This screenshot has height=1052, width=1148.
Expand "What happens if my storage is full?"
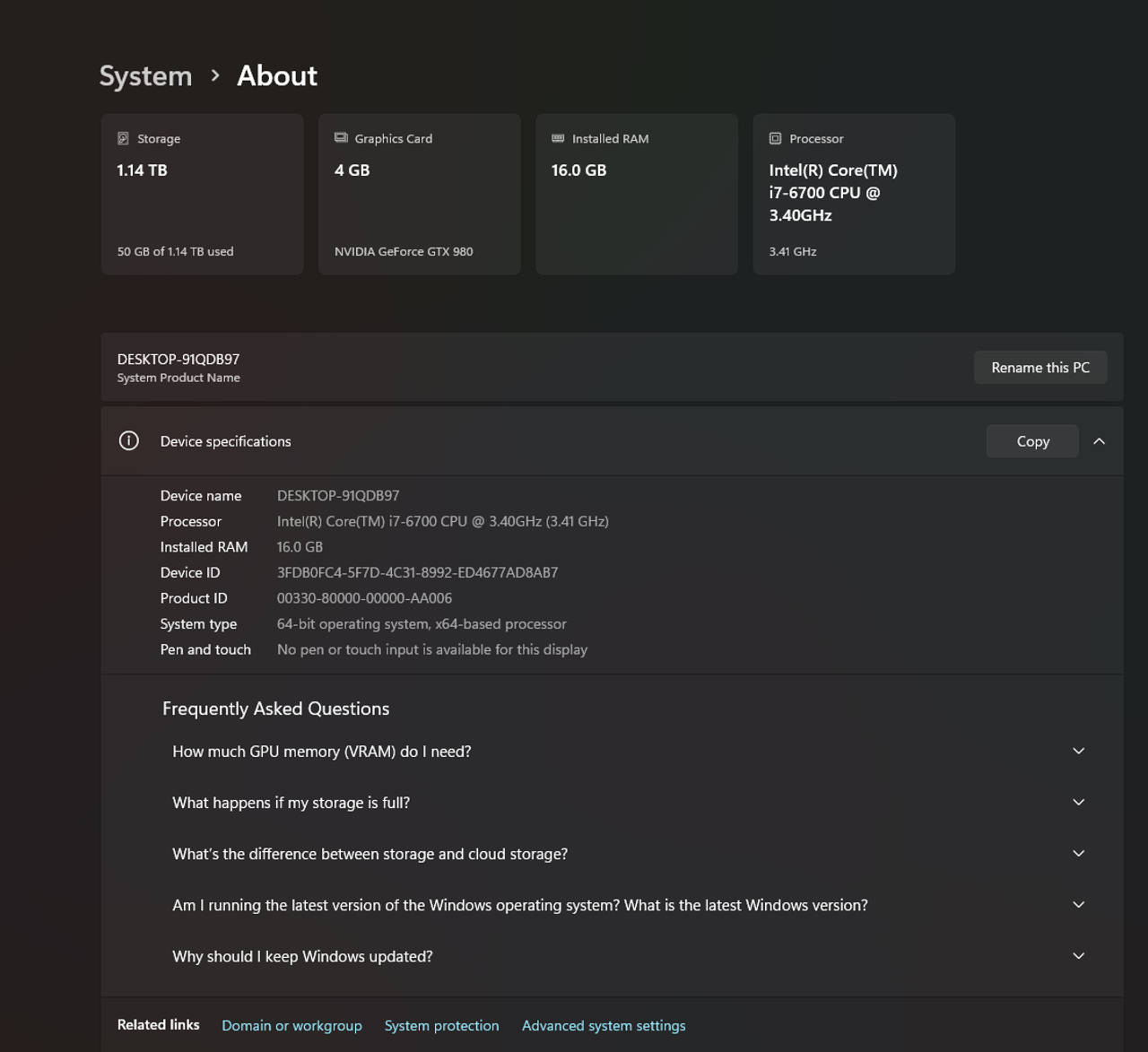pos(1078,803)
